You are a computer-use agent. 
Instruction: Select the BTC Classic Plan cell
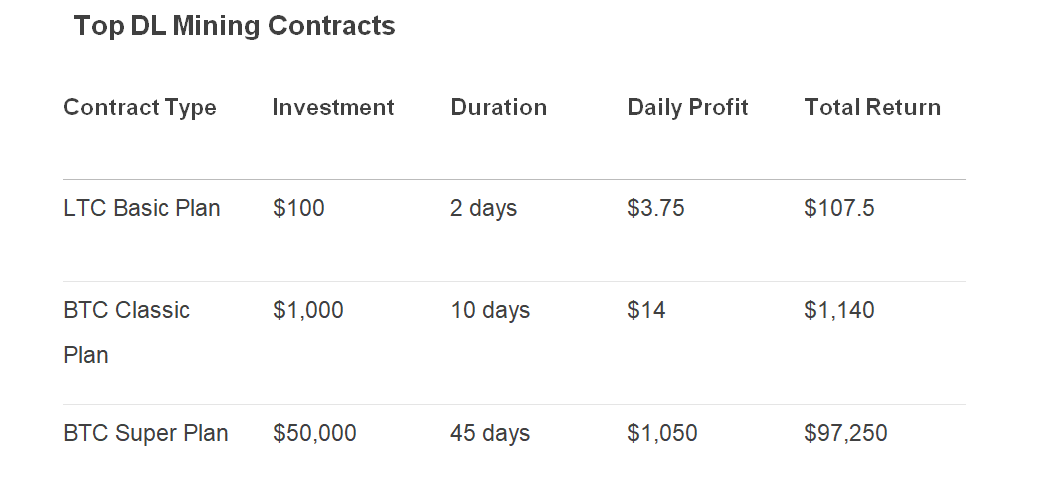point(126,332)
